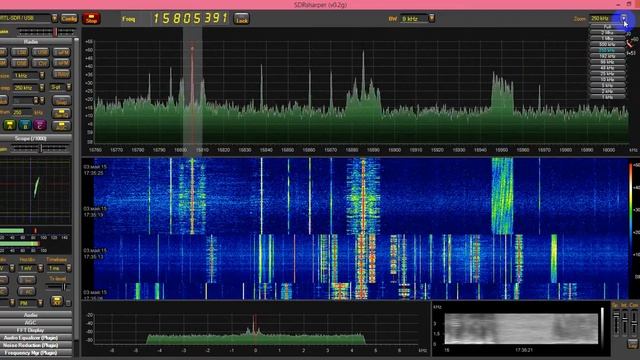Viewport: 640px width, 360px height.
Task: Choose the bottom 1 kHz Zoom option
Action: (x=607, y=97)
